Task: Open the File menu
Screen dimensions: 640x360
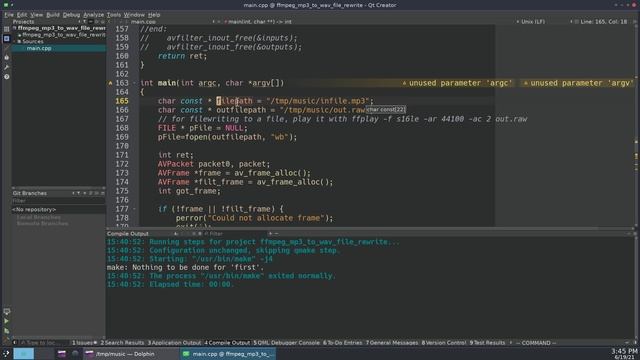Action: (9, 15)
